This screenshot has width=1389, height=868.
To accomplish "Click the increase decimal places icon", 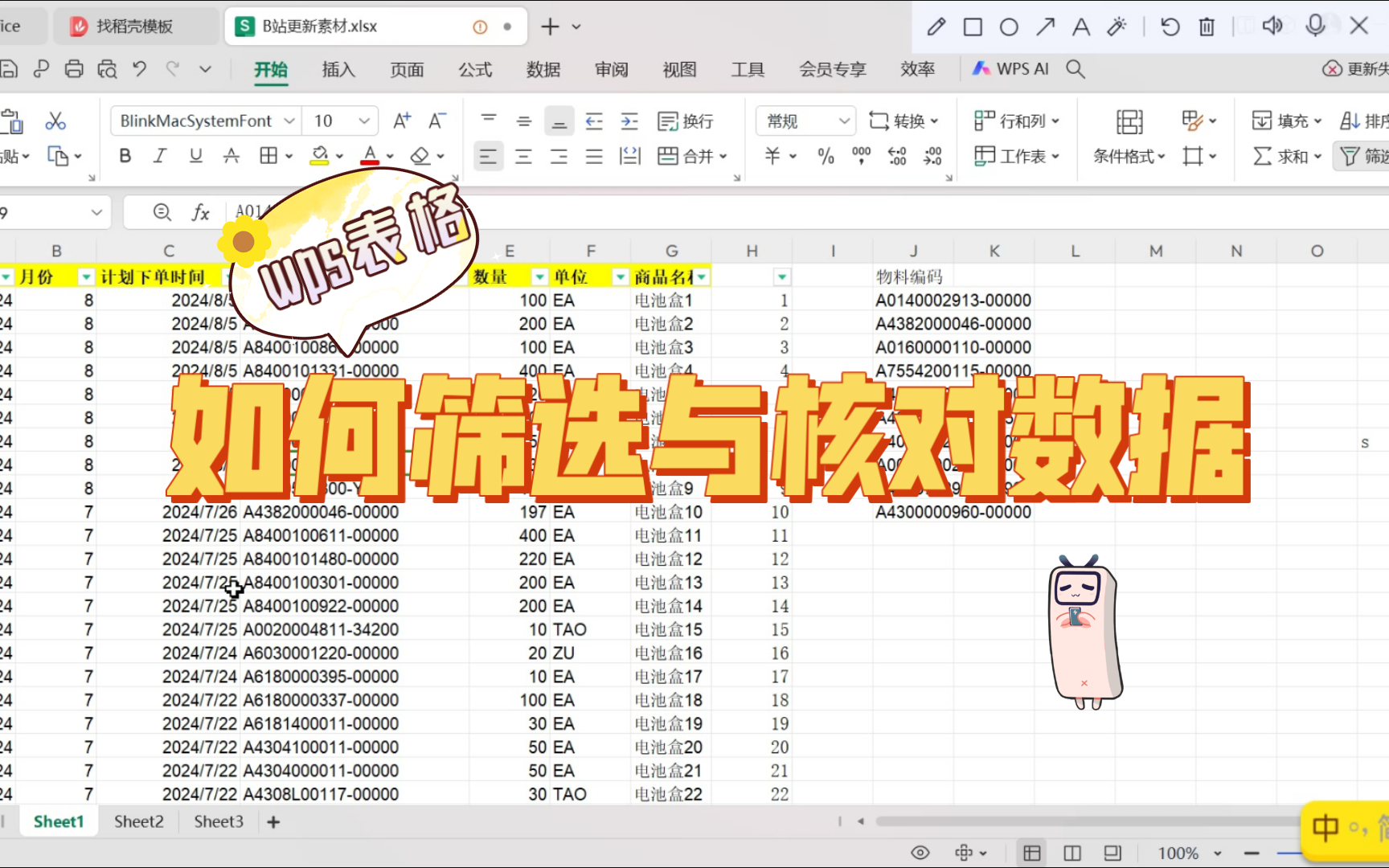I will pos(897,157).
